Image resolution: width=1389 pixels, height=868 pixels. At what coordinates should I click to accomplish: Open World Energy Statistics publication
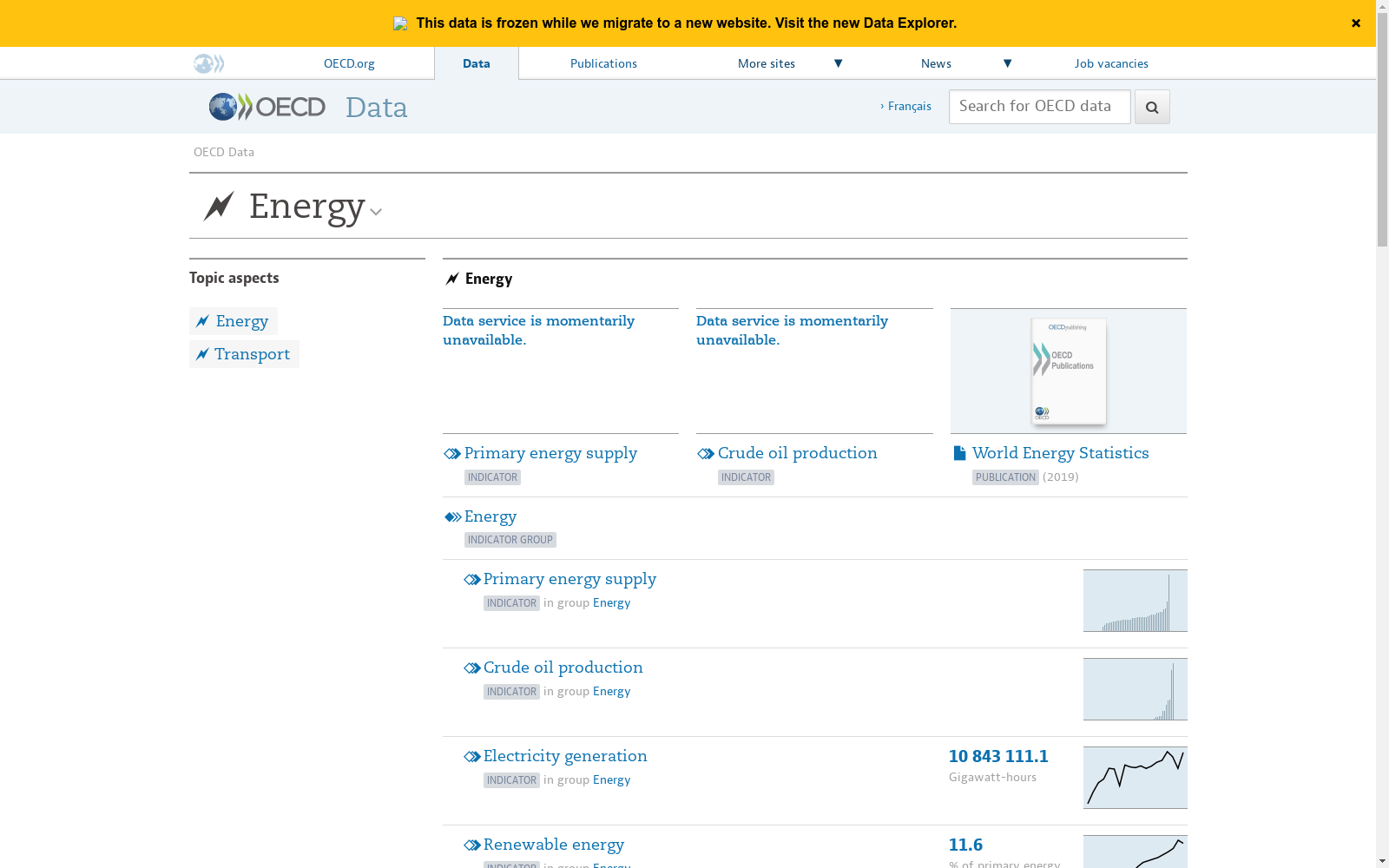1060,453
